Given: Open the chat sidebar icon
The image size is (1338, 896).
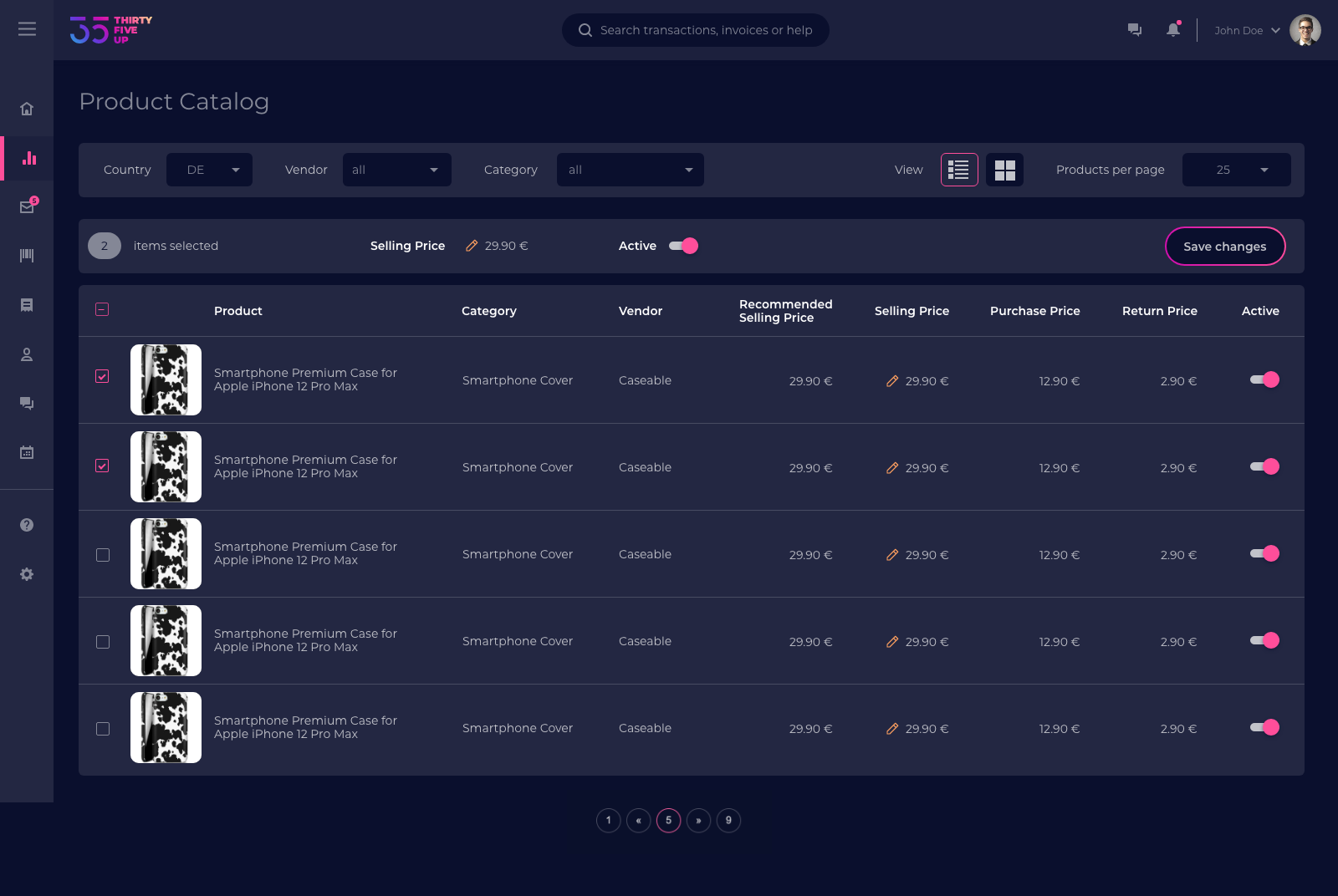Looking at the screenshot, I should point(27,404).
